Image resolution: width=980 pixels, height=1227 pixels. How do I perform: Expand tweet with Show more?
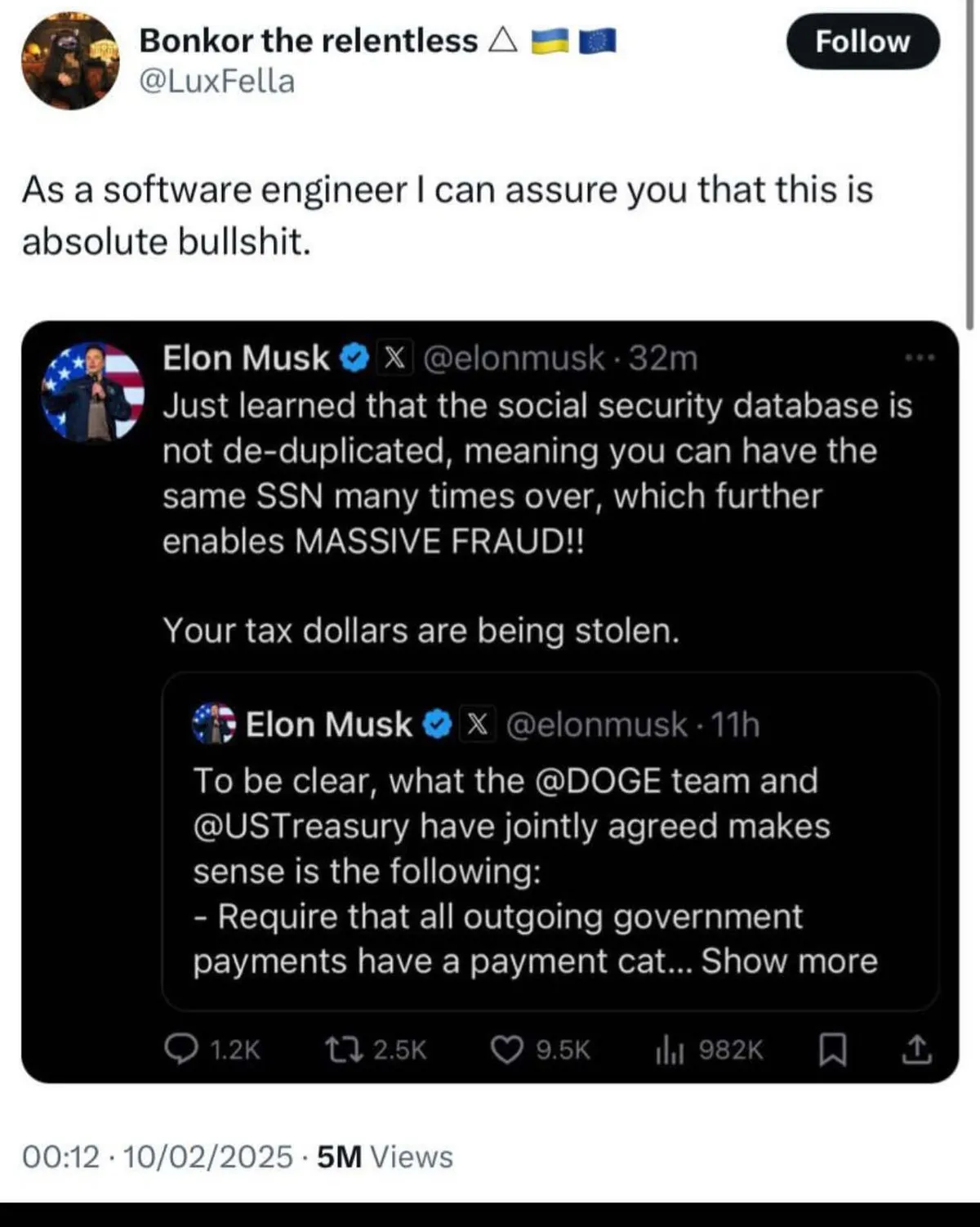[789, 962]
